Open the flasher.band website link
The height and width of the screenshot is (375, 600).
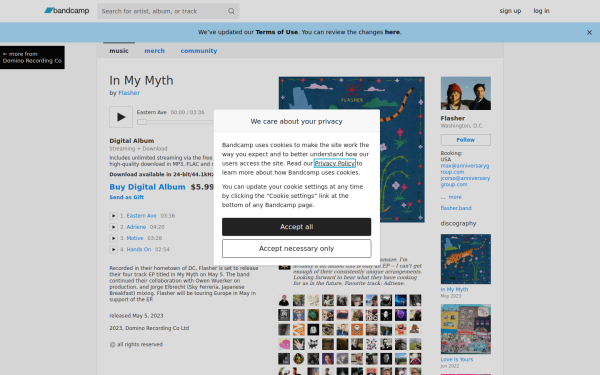[456, 208]
